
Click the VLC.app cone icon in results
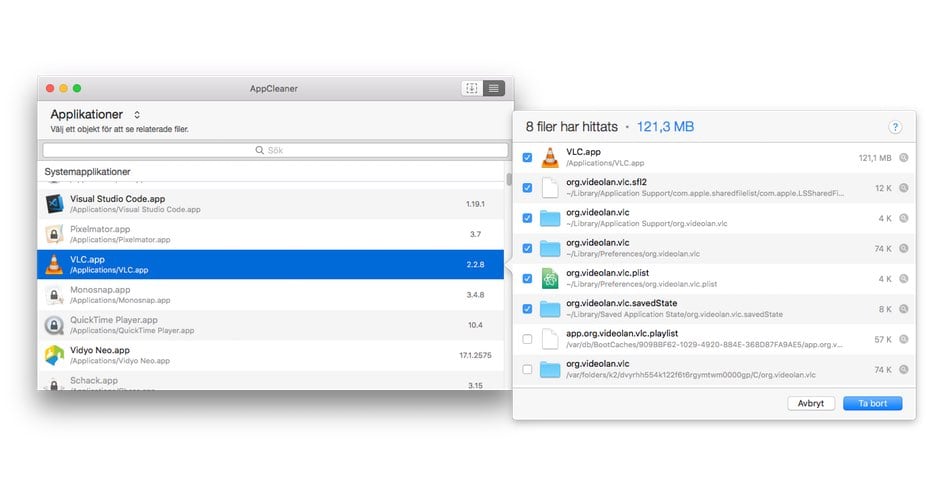click(x=550, y=158)
